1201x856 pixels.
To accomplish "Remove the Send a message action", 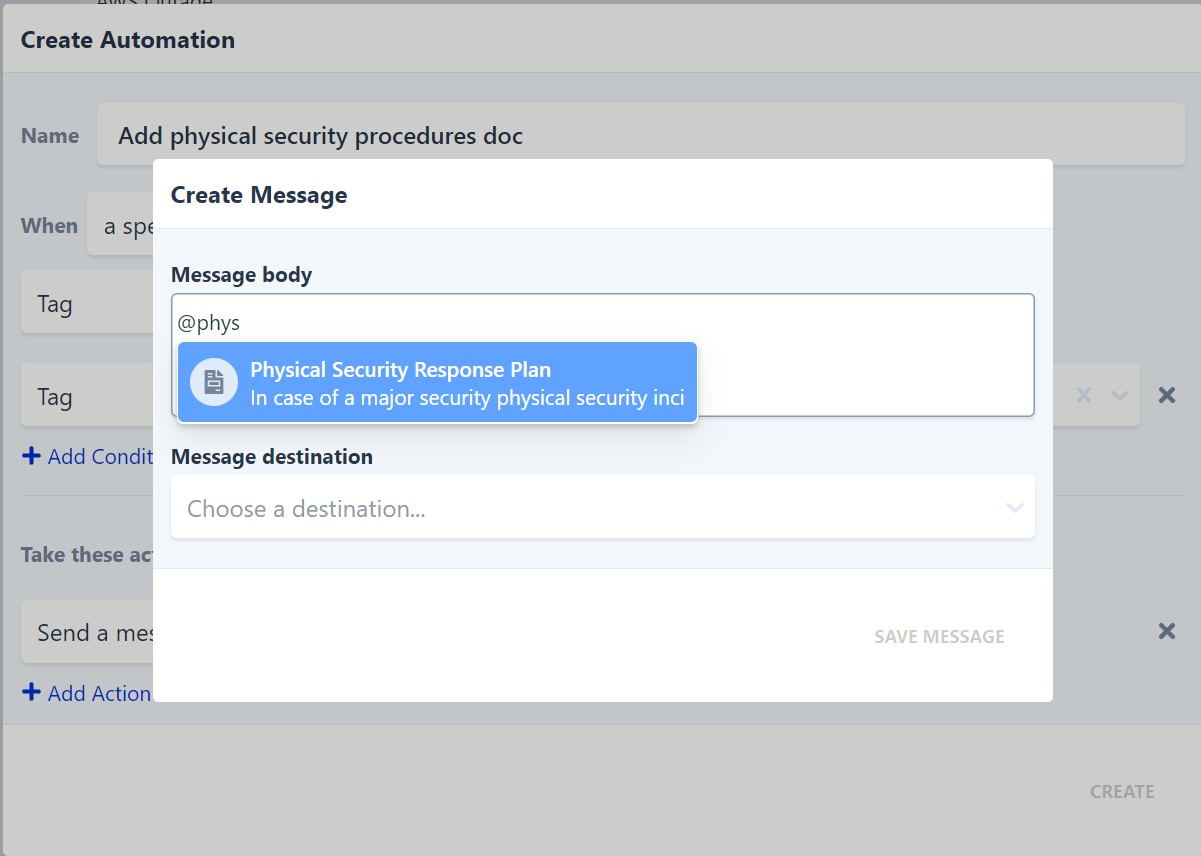I will (1166, 631).
